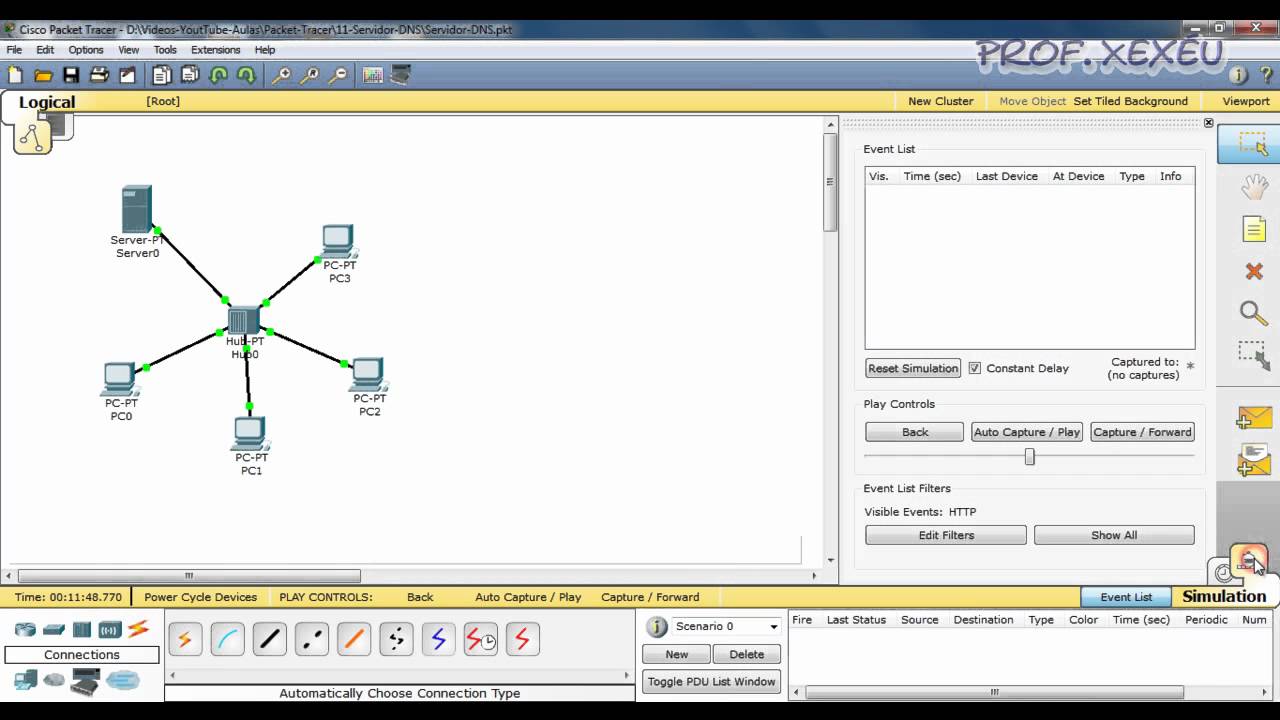Choose the orange Fiber cable
Viewport: 1280px width, 720px height.
353,639
